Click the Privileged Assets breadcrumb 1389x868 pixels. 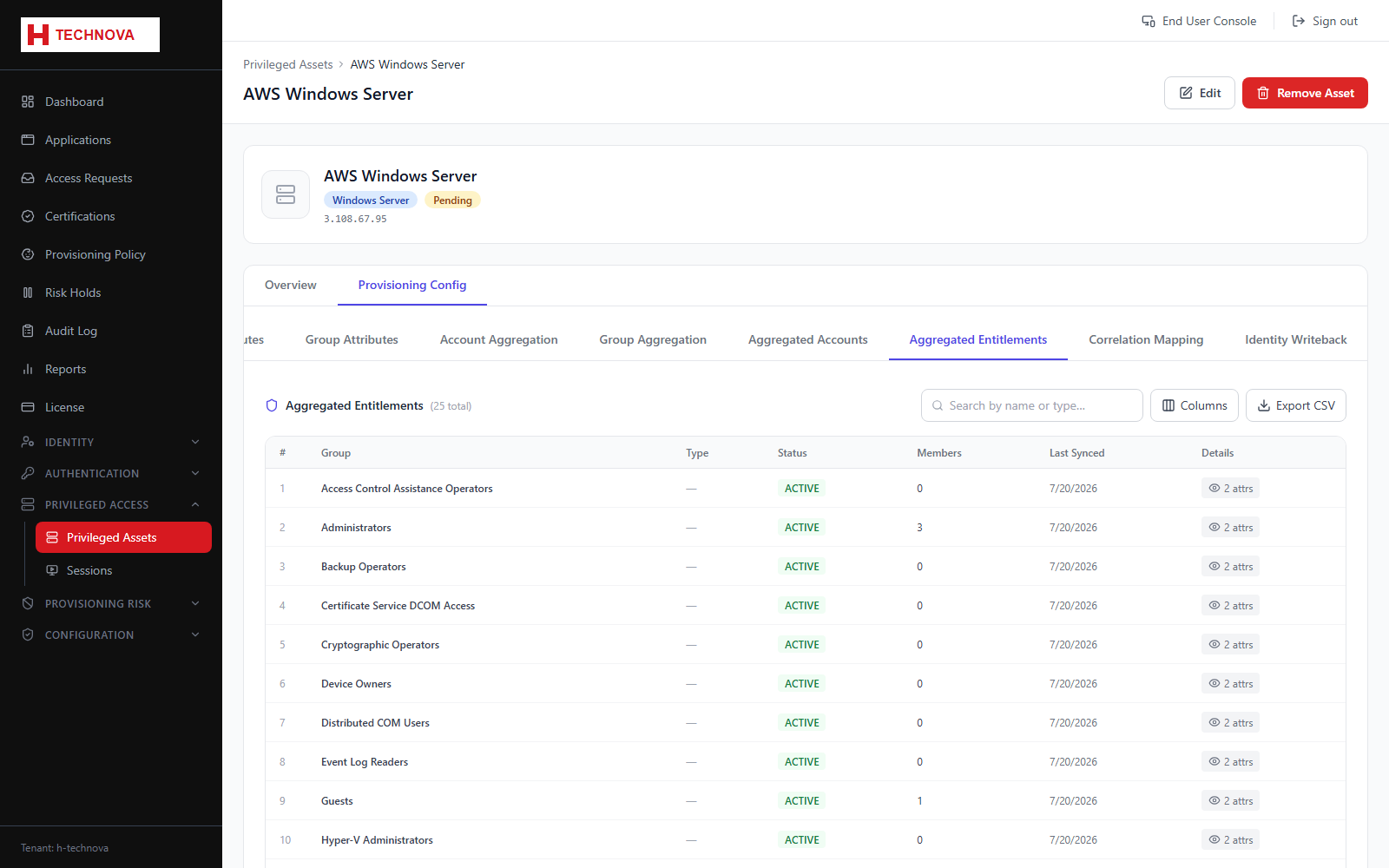click(x=288, y=64)
